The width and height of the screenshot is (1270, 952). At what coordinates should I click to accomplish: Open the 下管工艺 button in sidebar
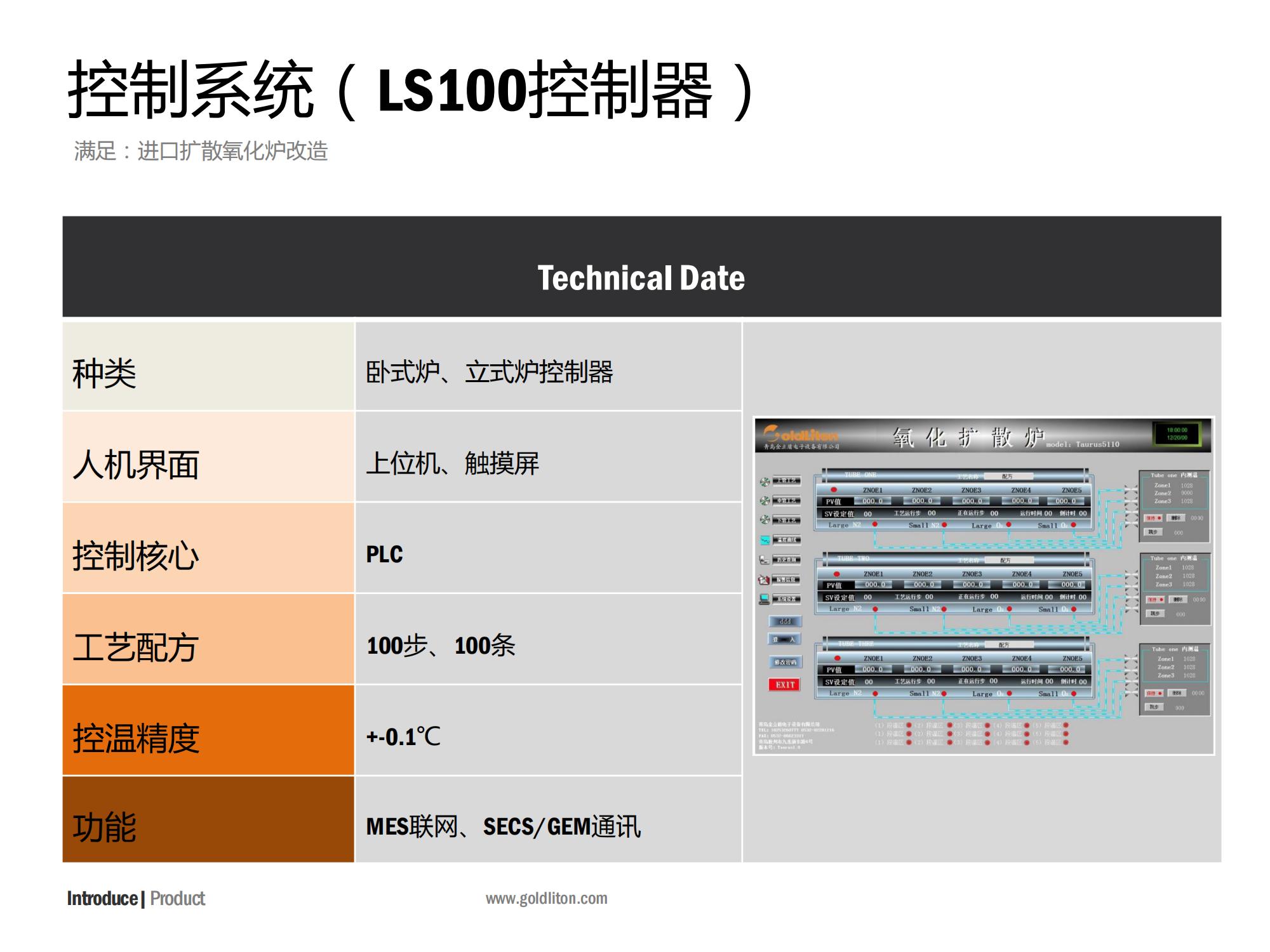click(x=787, y=520)
